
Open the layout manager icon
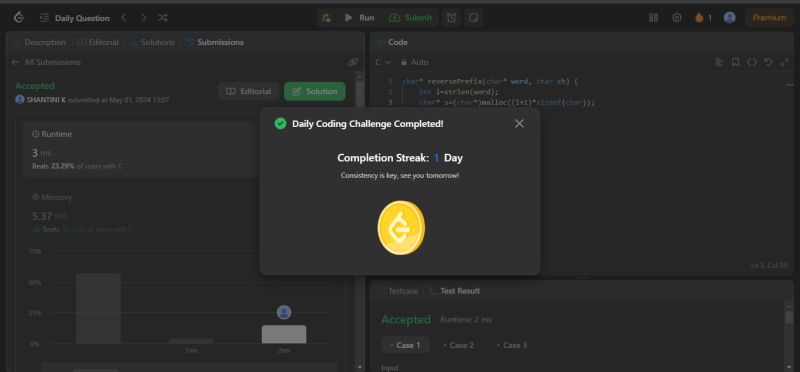[x=654, y=18]
